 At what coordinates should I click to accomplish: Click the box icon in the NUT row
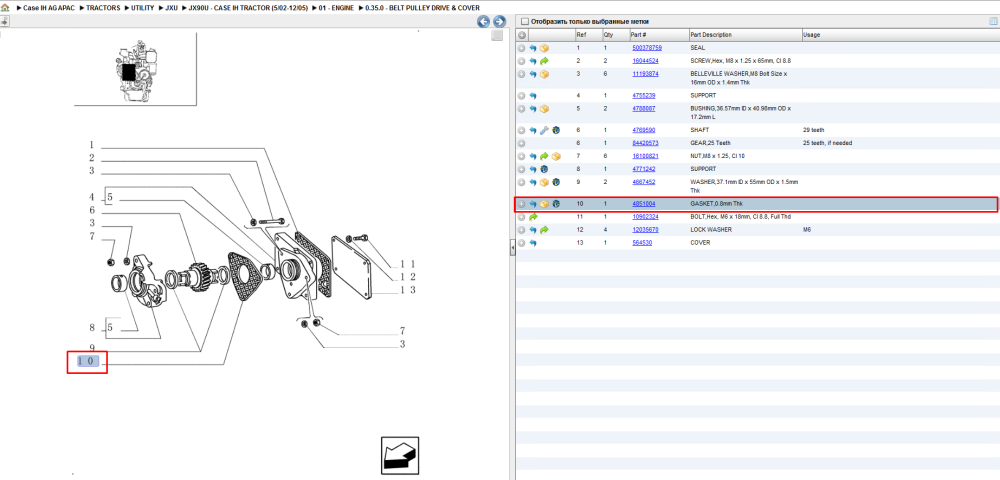[555, 156]
